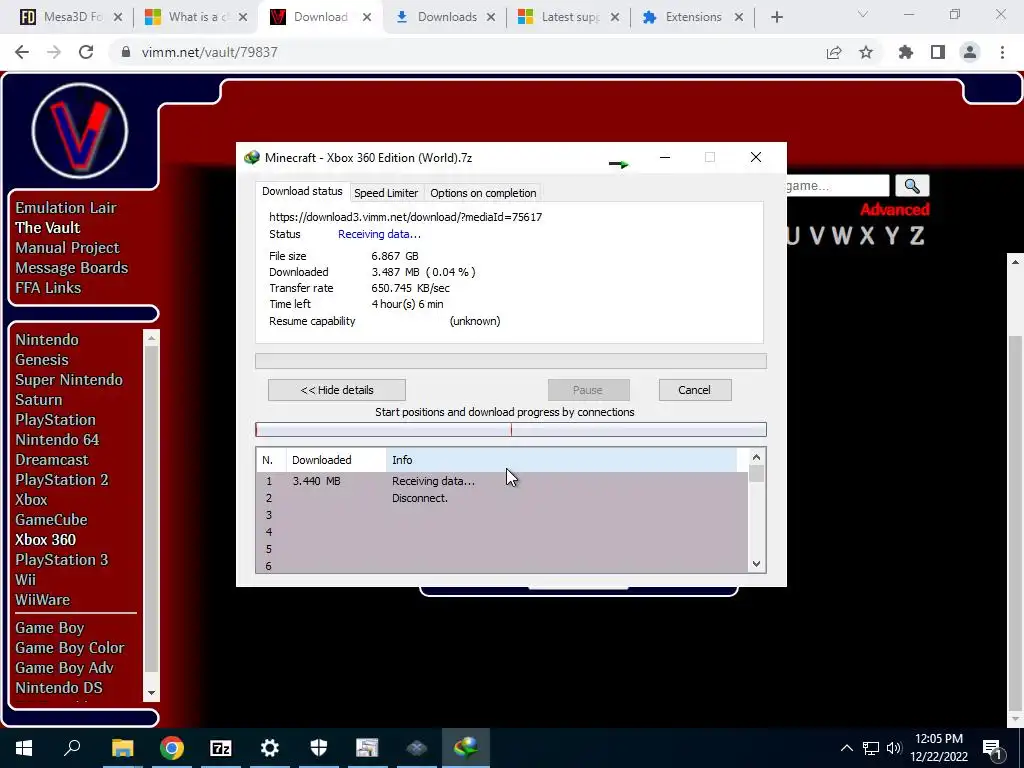Close the Downloads browser tab
The height and width of the screenshot is (768, 1024).
pos(490,17)
